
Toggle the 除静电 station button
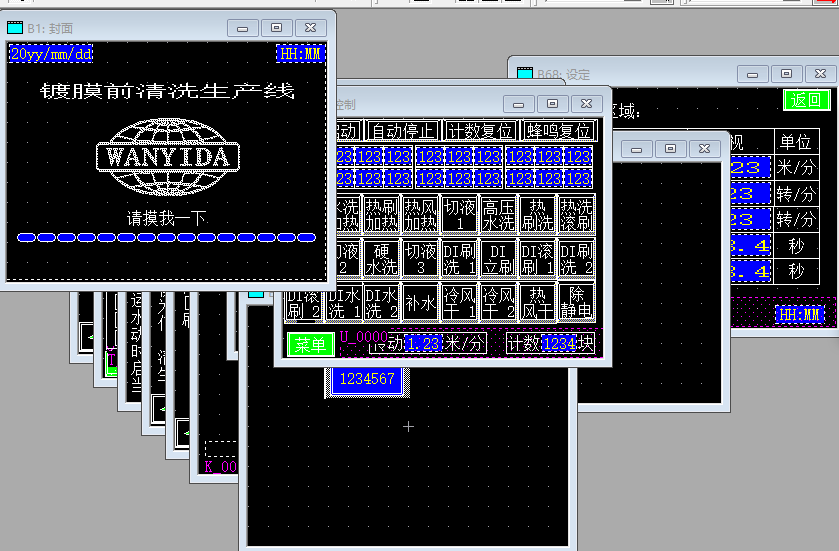point(577,301)
